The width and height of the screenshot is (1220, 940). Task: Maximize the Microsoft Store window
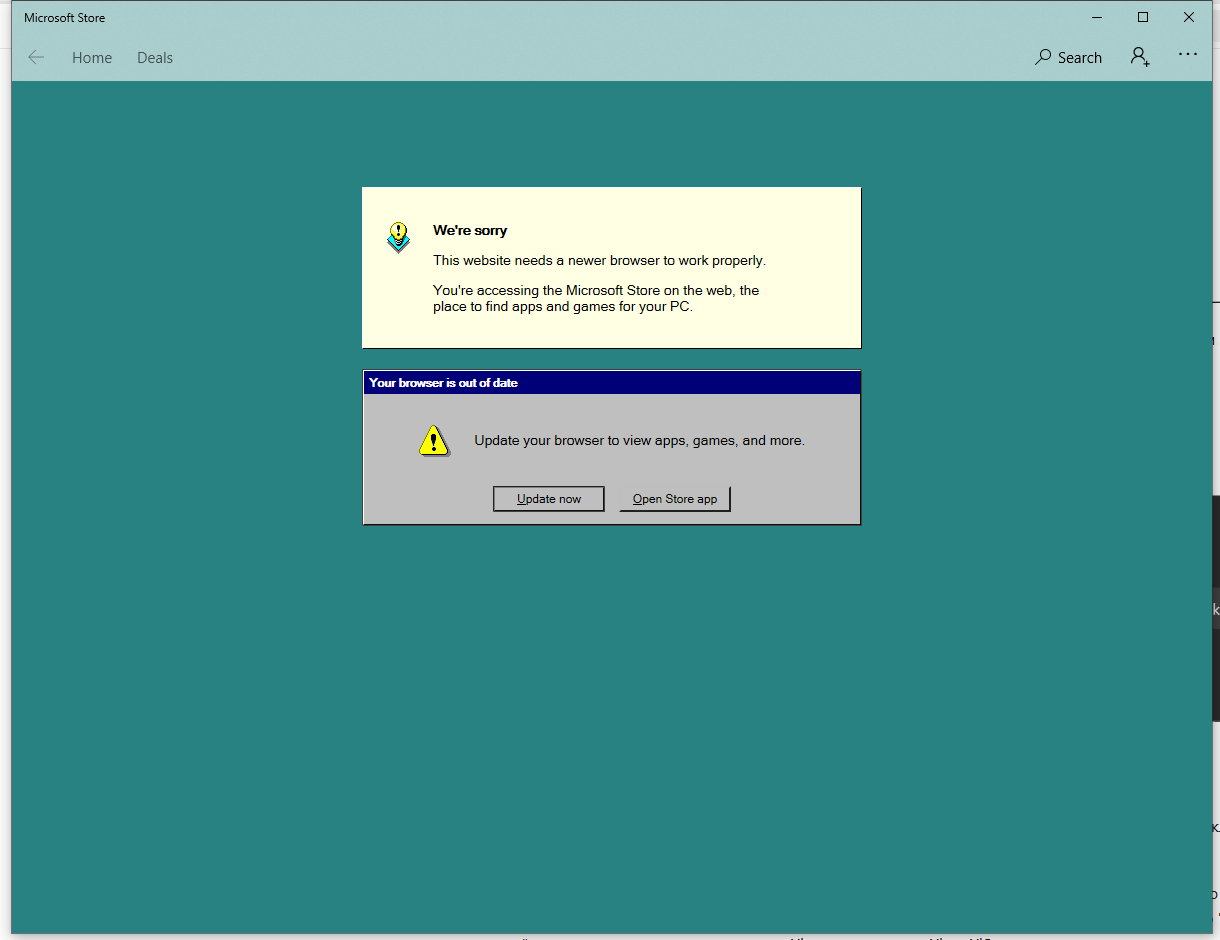pyautogui.click(x=1143, y=18)
